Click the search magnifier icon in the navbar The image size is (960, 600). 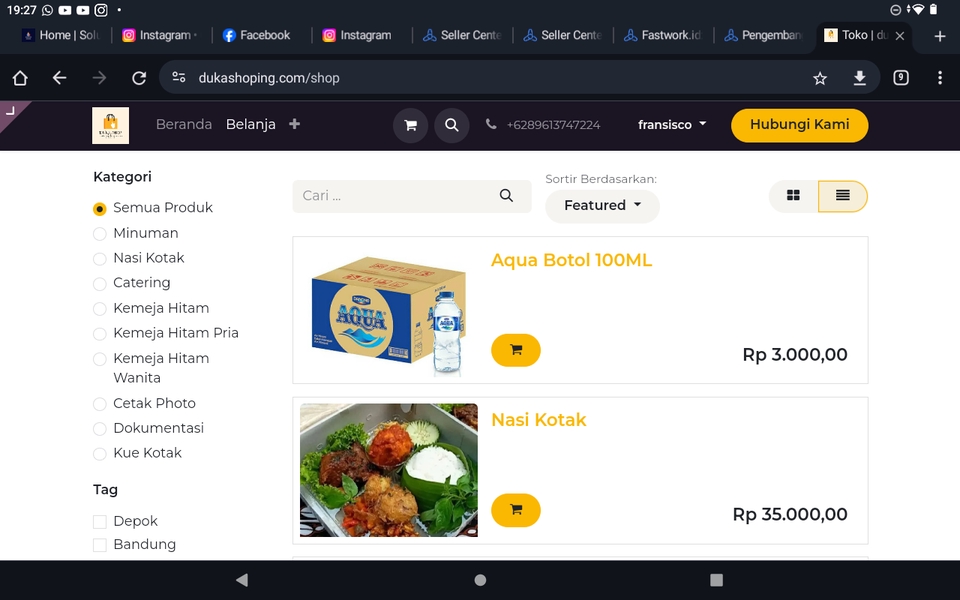[451, 125]
